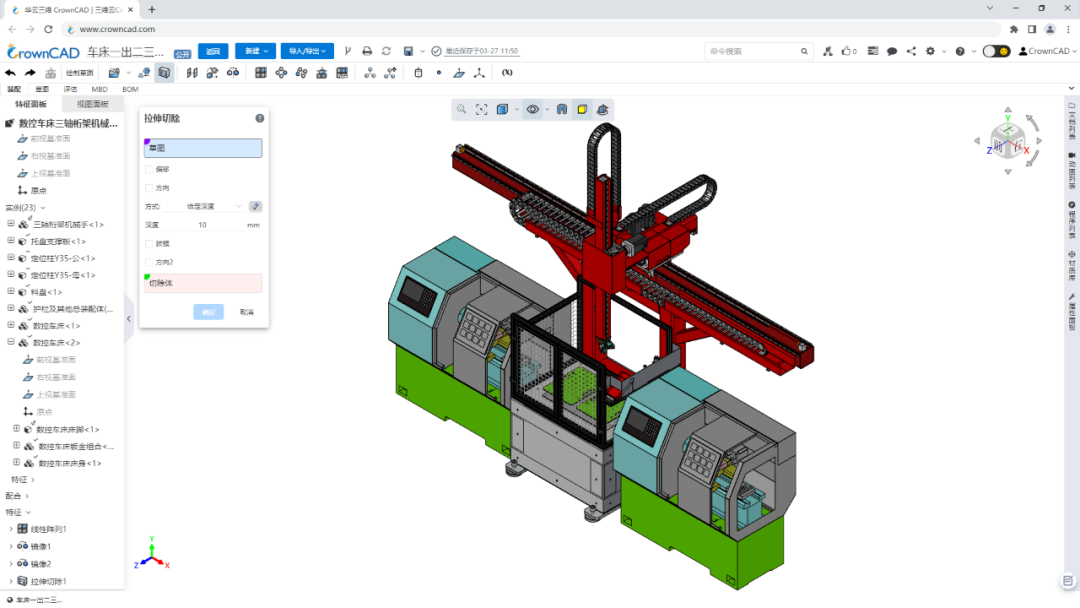Open the CrownCAD user account menu
The width and height of the screenshot is (1080, 608).
coord(1048,51)
